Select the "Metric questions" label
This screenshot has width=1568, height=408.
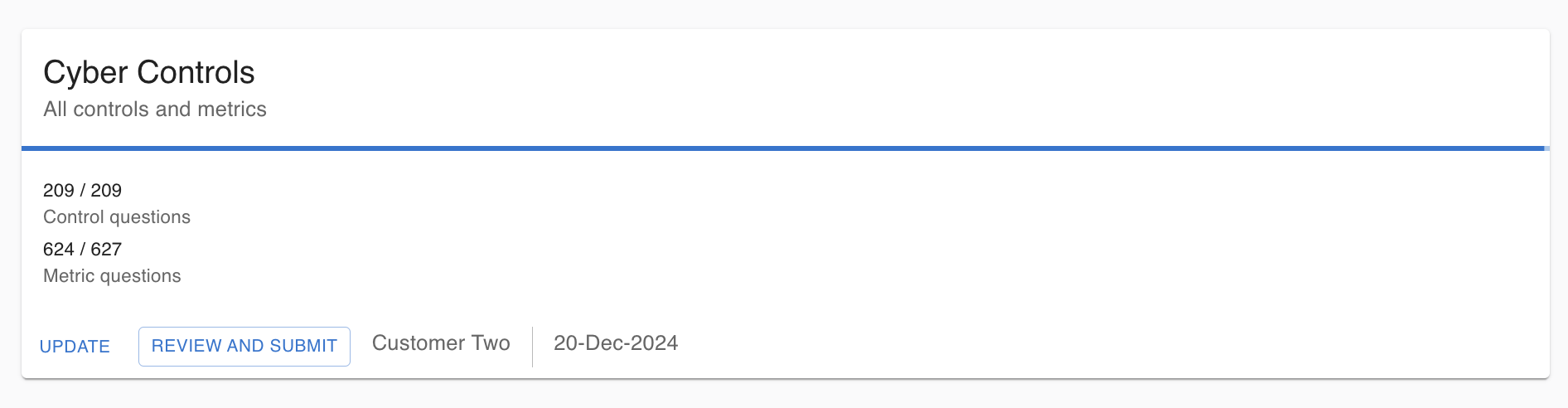112,276
